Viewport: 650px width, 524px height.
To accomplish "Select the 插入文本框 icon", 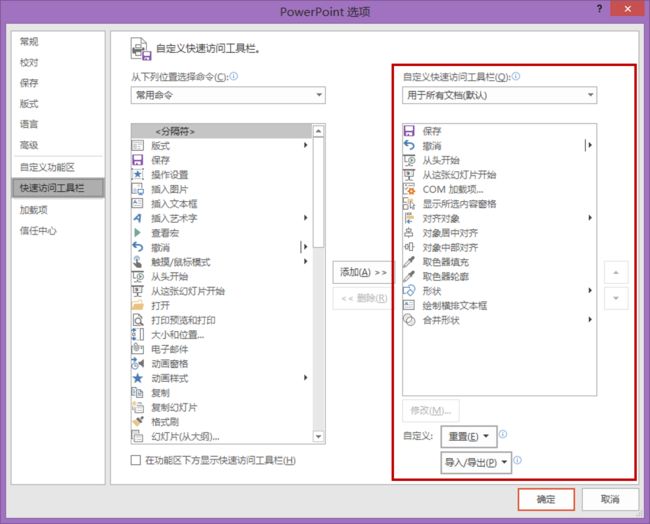I will (x=138, y=204).
